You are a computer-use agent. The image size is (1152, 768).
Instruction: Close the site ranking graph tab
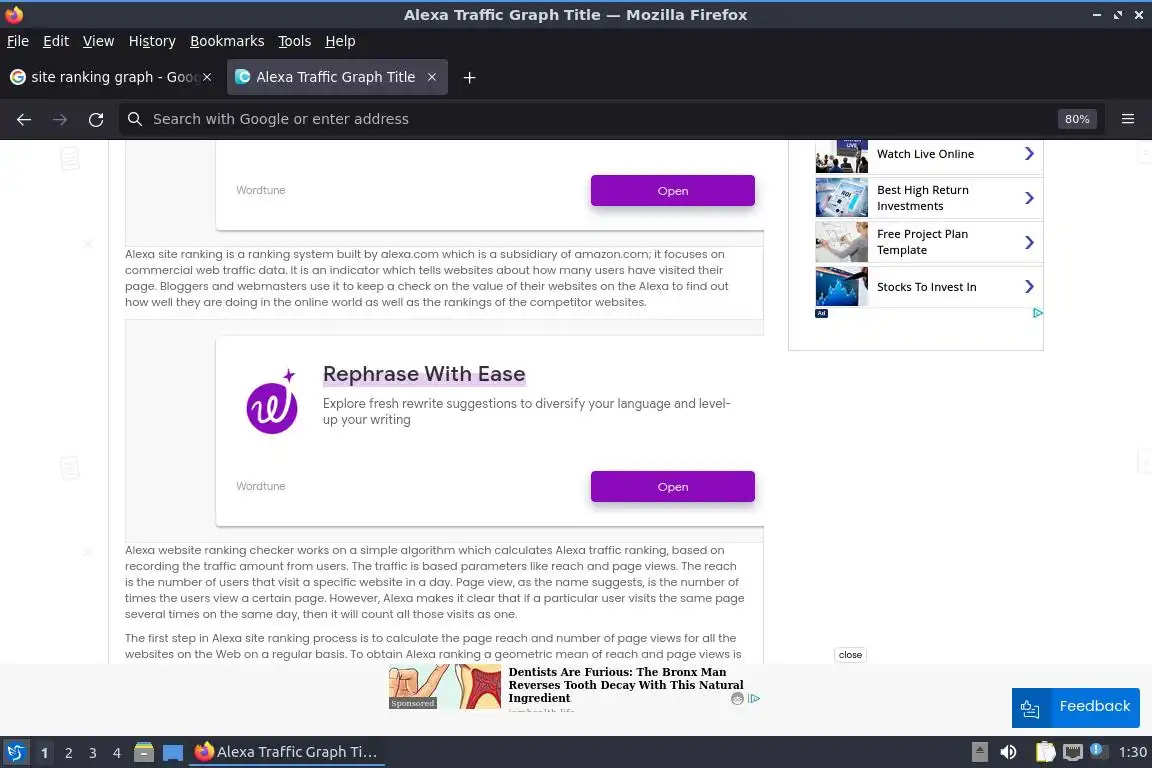(x=207, y=77)
